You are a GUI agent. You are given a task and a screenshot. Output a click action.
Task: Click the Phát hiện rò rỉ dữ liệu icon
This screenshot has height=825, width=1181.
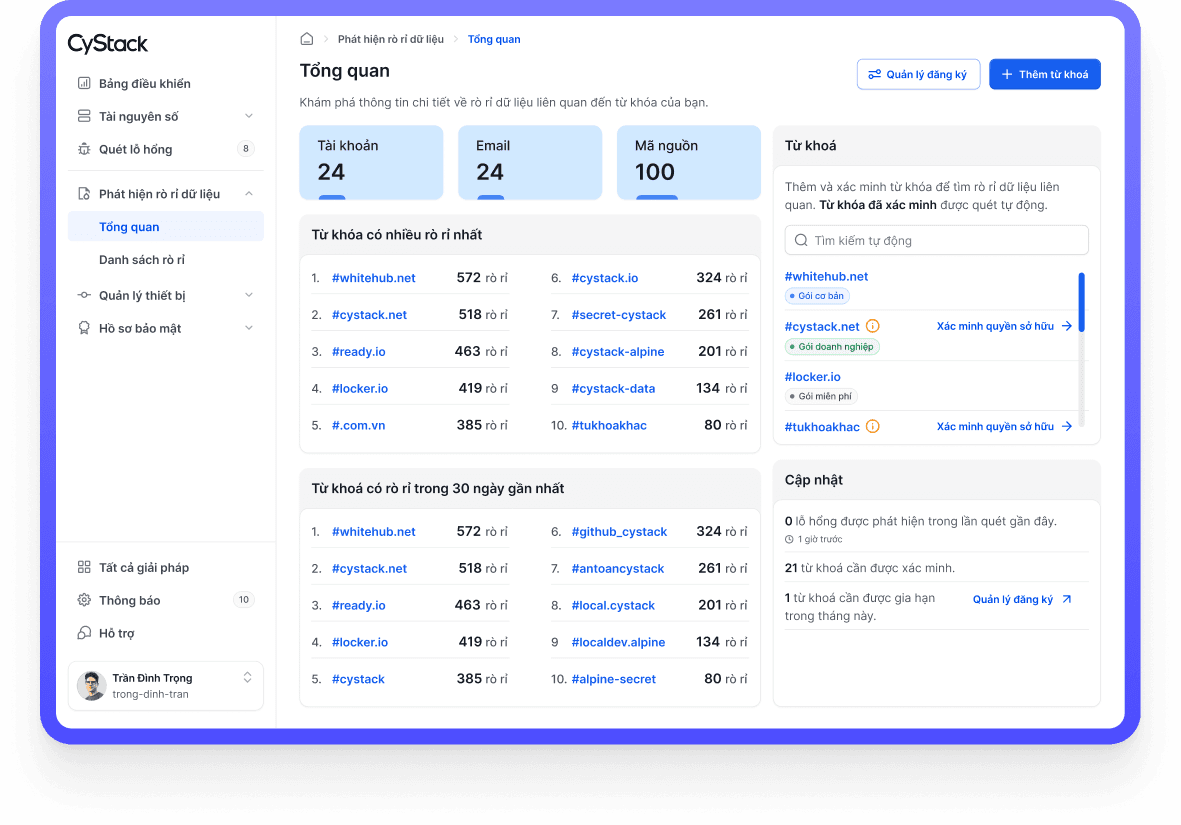(84, 194)
